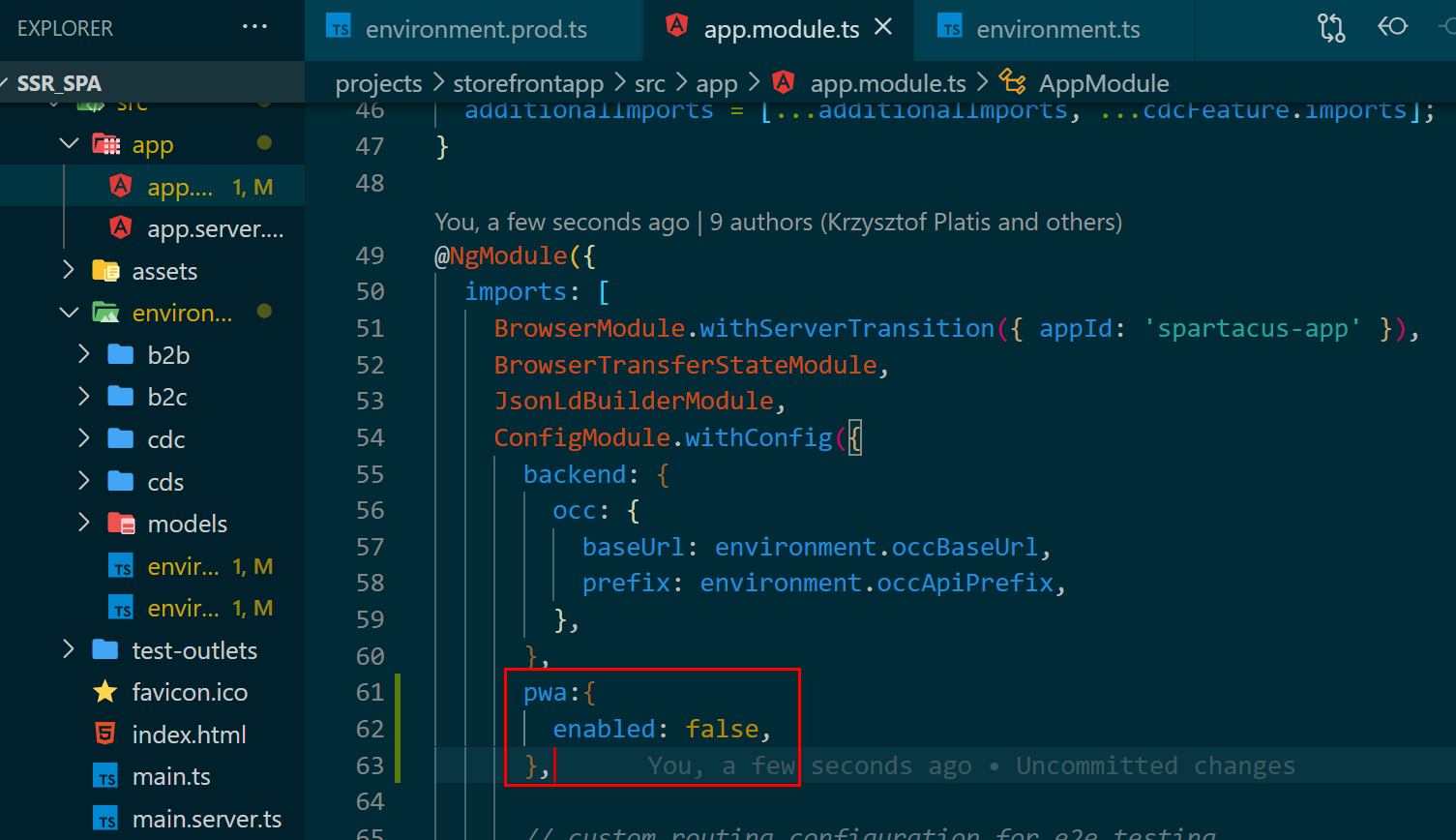Click EXPLORER panel title
1456x840 pixels.
(65, 28)
